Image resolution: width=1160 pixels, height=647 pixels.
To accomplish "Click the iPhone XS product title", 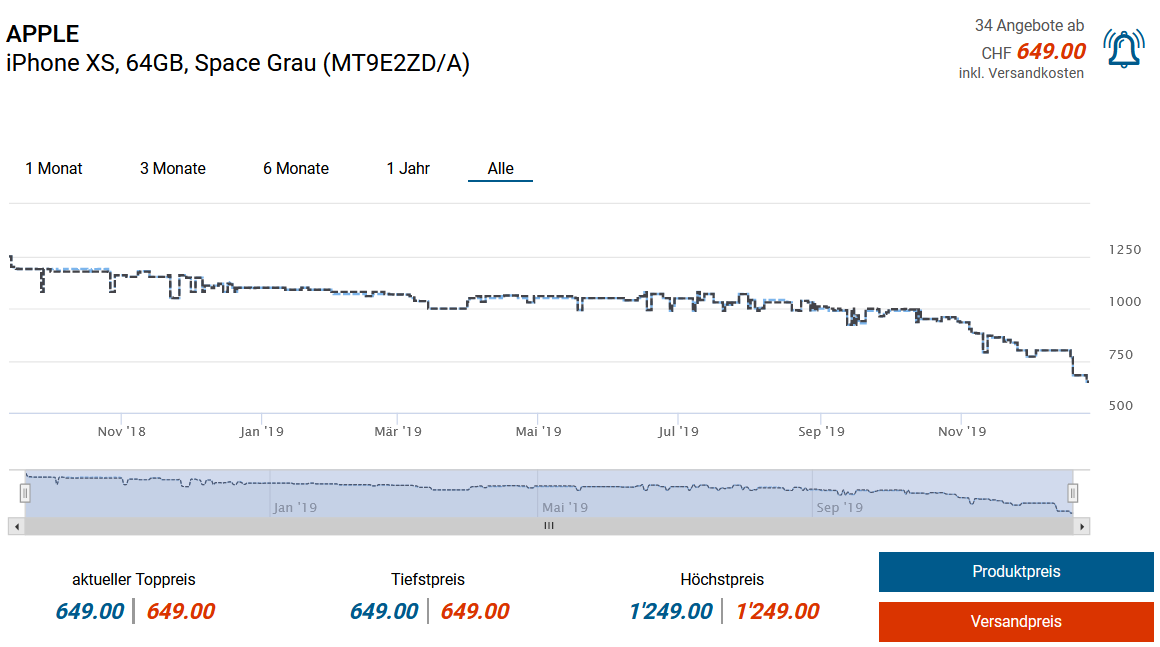I will [237, 63].
